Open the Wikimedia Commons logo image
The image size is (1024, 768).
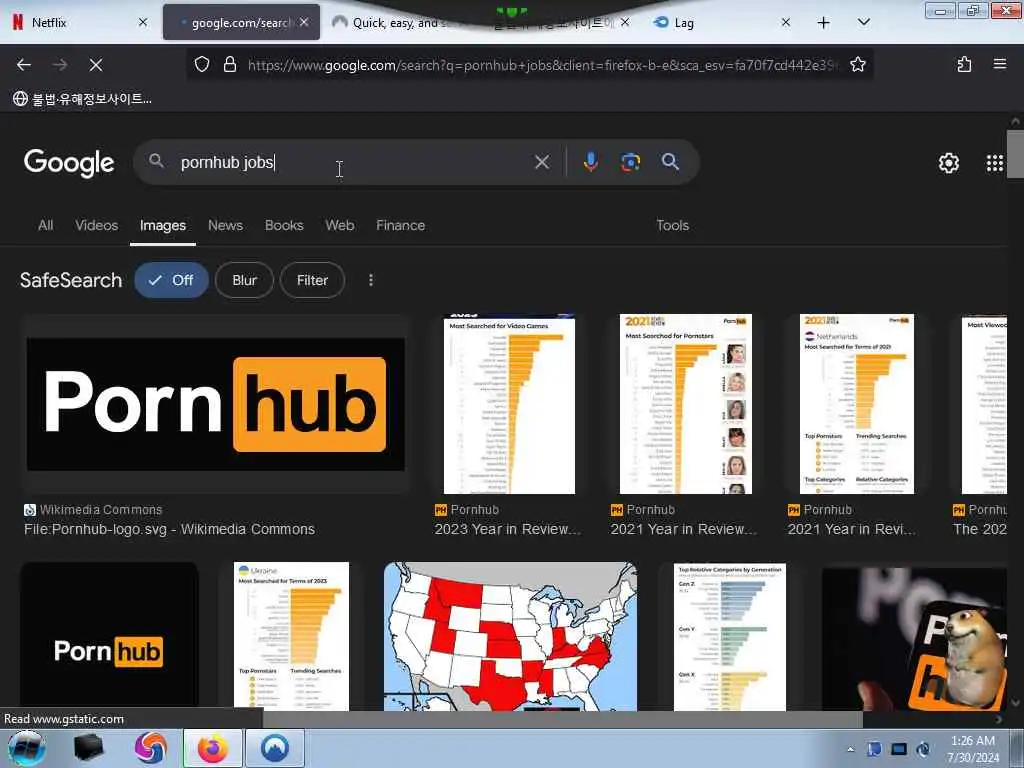coord(216,404)
